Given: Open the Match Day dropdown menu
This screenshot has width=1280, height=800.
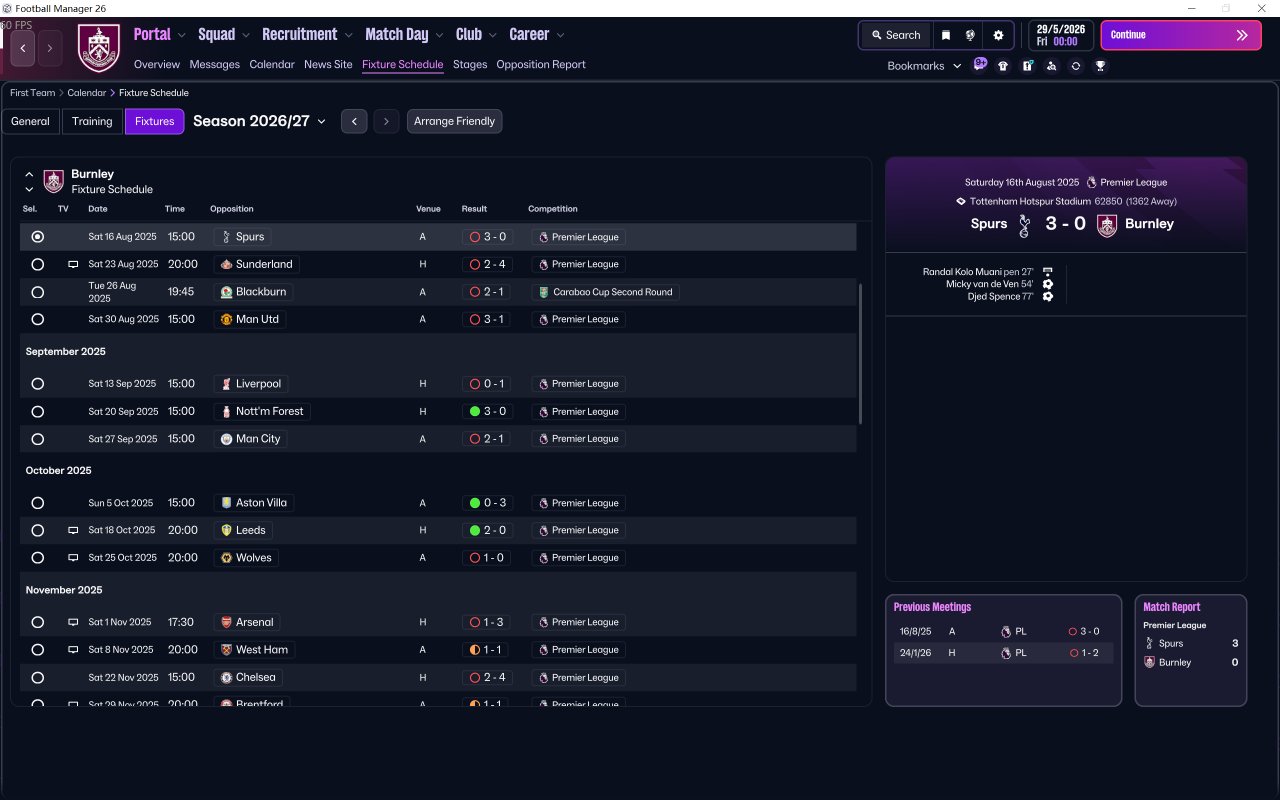Looking at the screenshot, I should 405,34.
